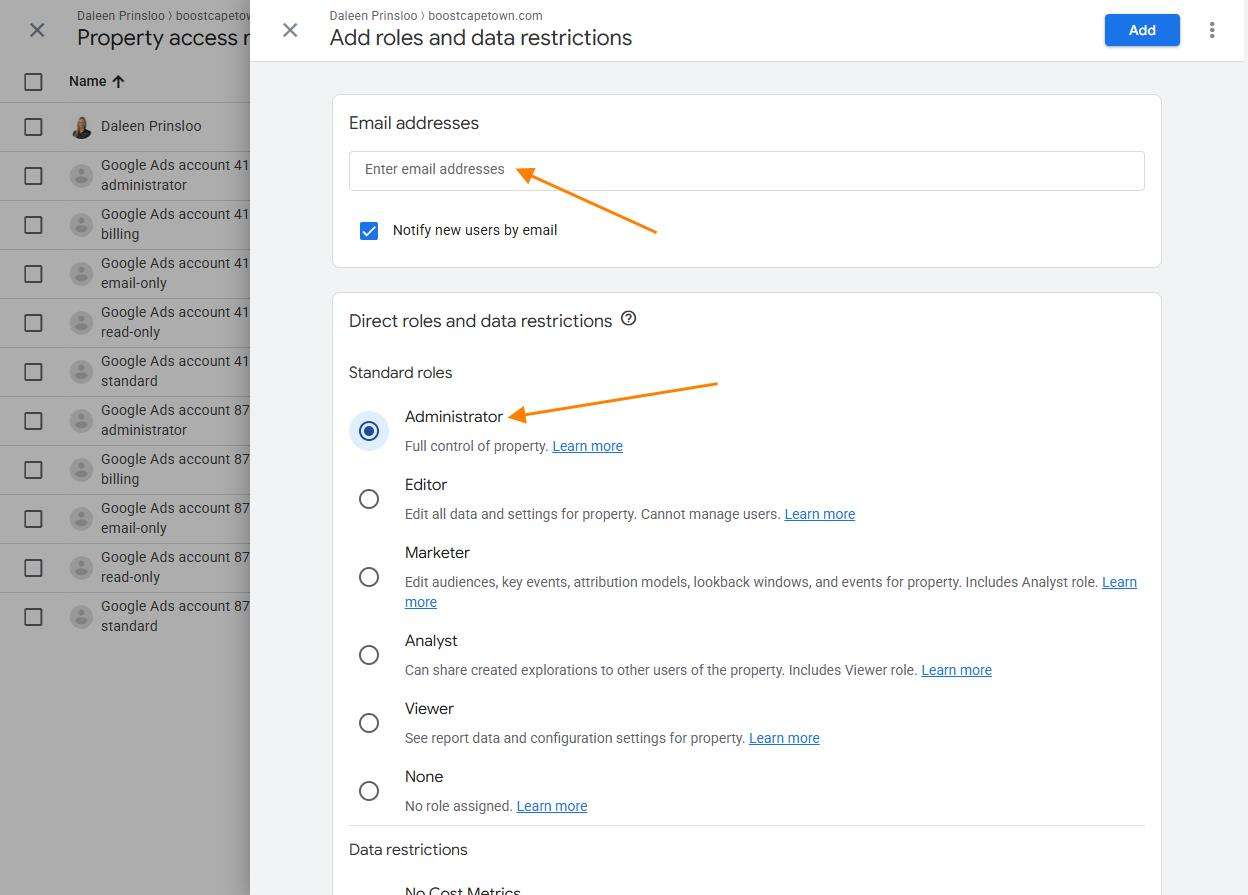
Task: Click the Name column sort arrow
Action: pyautogui.click(x=118, y=81)
